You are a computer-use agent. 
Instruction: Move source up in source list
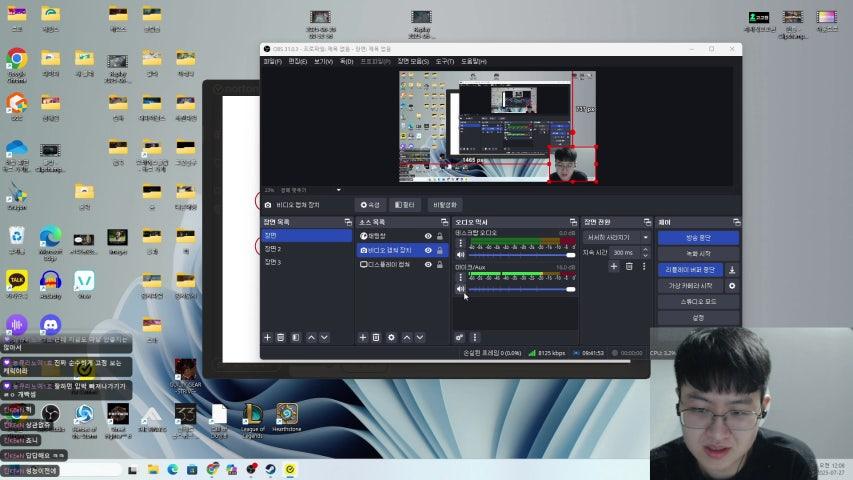pos(406,337)
